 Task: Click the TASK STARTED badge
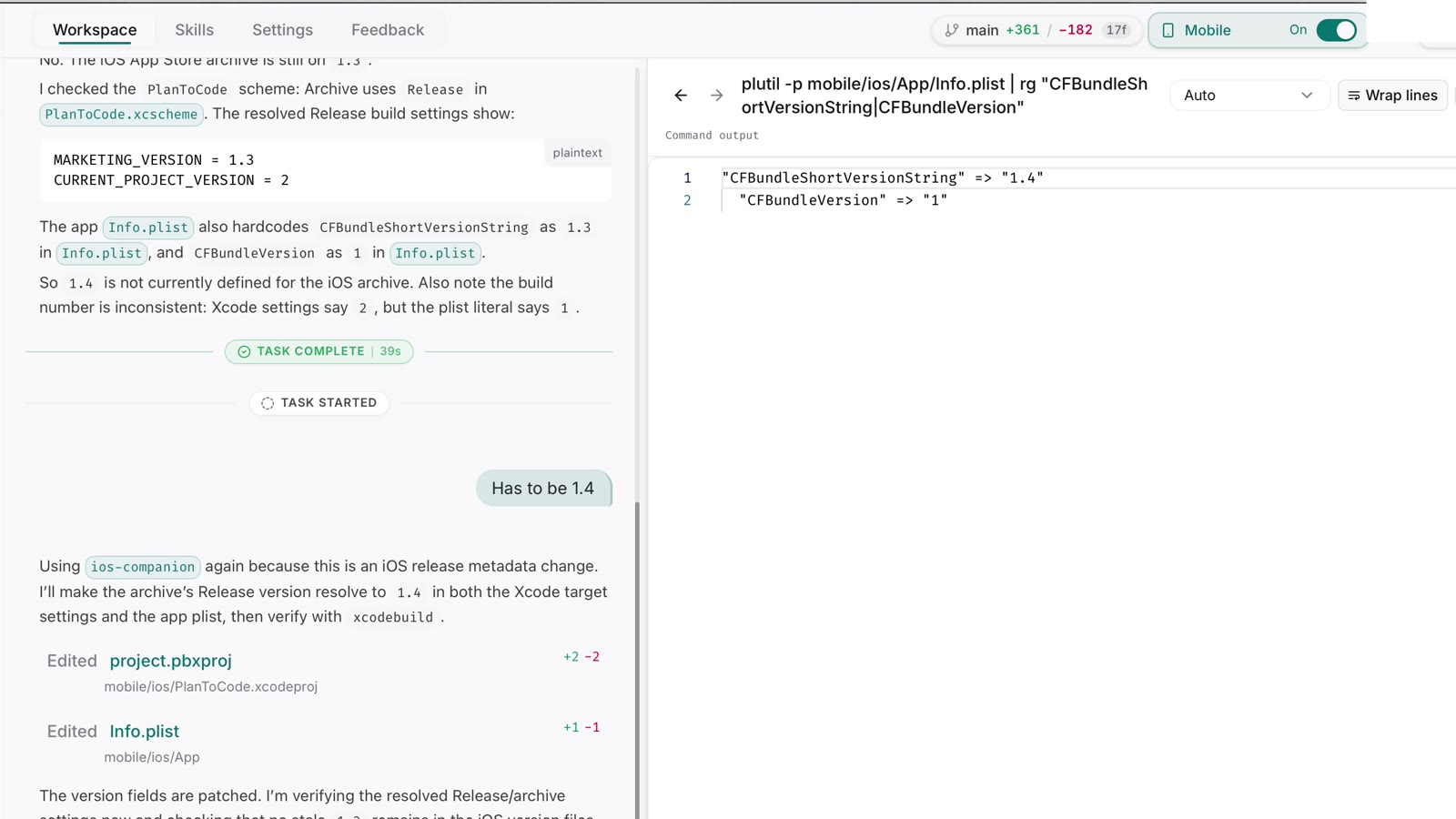point(319,403)
